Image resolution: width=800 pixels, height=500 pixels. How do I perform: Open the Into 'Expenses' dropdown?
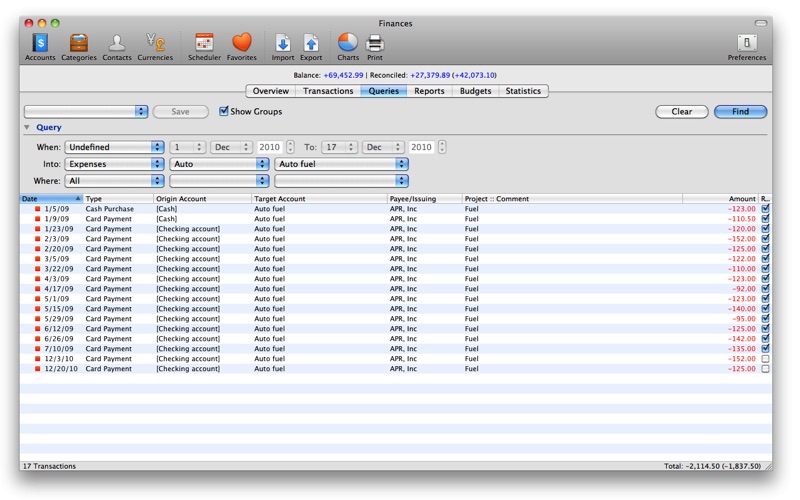click(114, 164)
